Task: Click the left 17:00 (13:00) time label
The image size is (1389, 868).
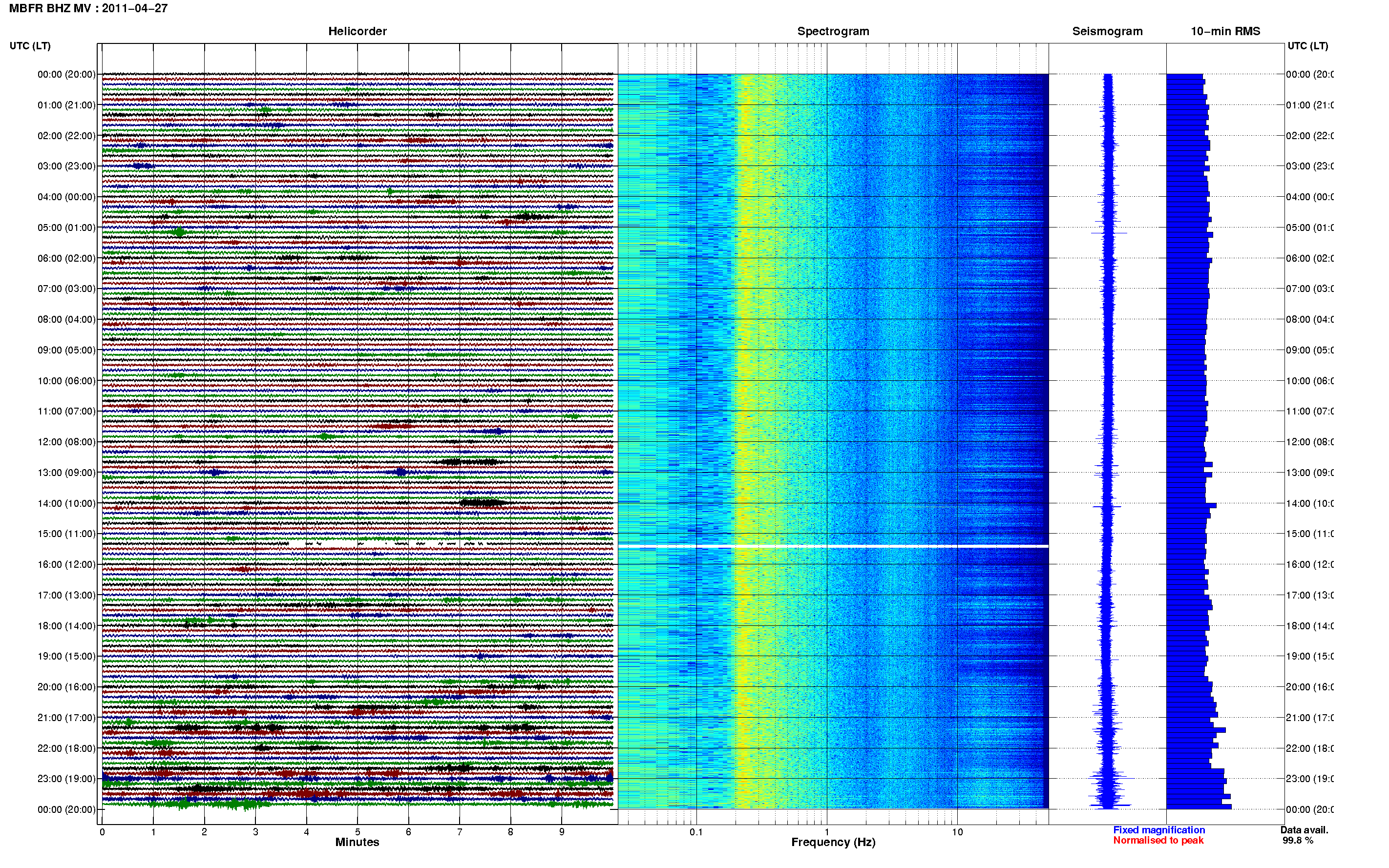Action: coord(66,595)
